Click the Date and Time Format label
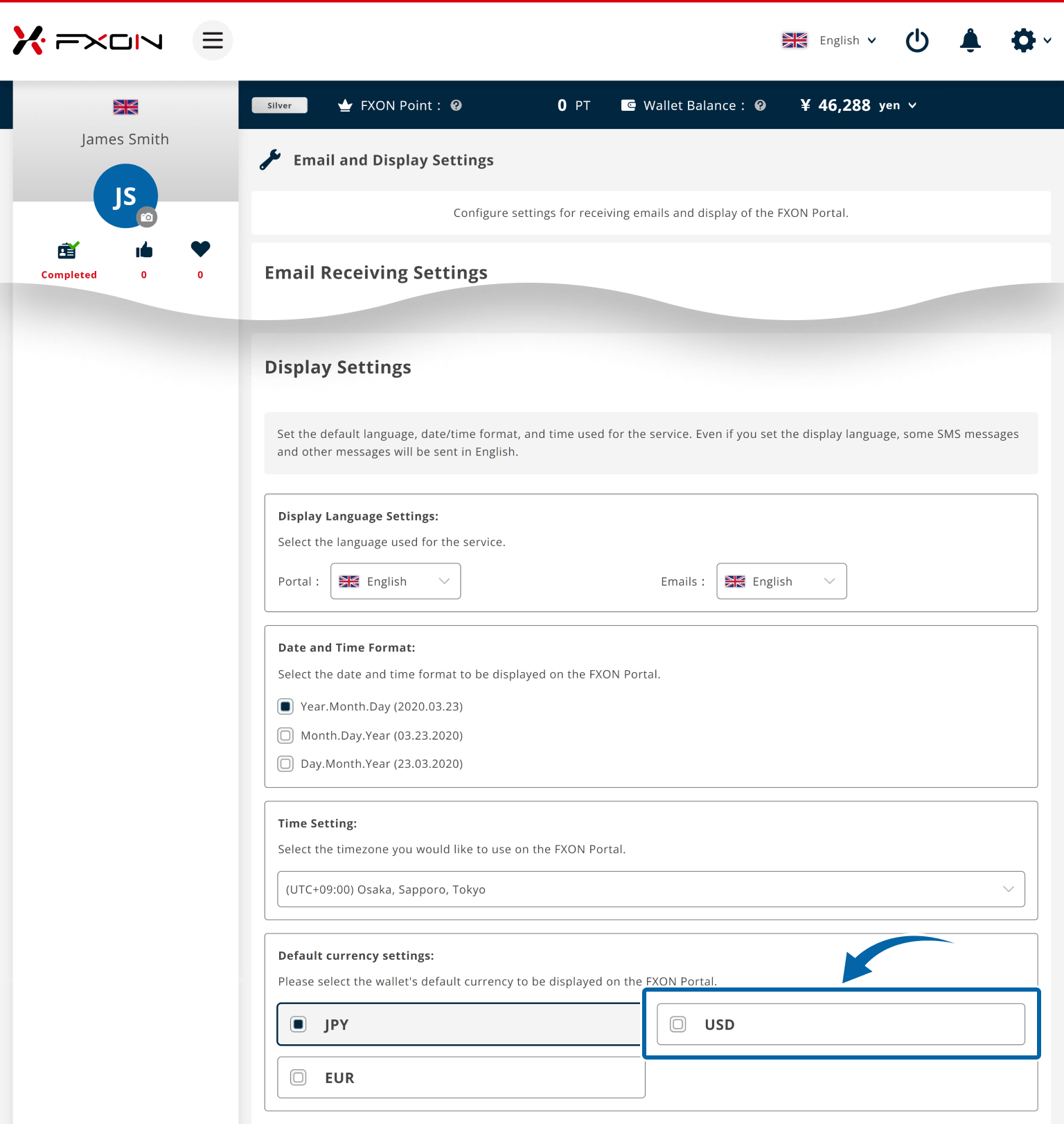Viewport: 1064px width, 1124px height. pyautogui.click(x=346, y=647)
